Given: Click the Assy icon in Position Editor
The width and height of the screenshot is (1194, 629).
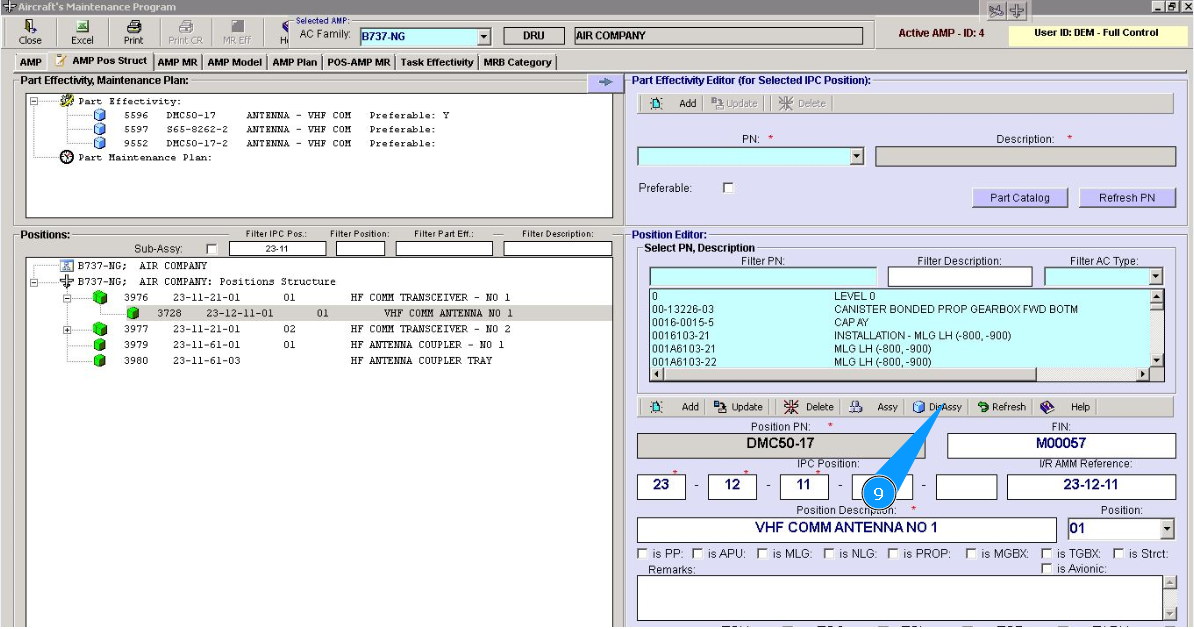Looking at the screenshot, I should click(x=856, y=407).
